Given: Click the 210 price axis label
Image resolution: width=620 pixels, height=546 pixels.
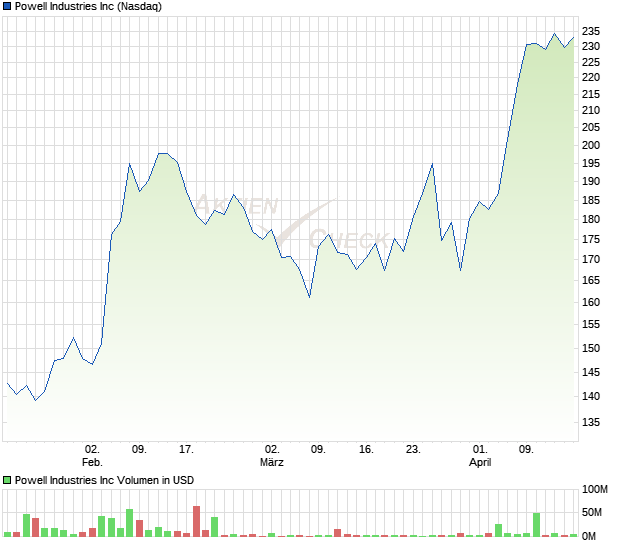Looking at the screenshot, I should [591, 110].
